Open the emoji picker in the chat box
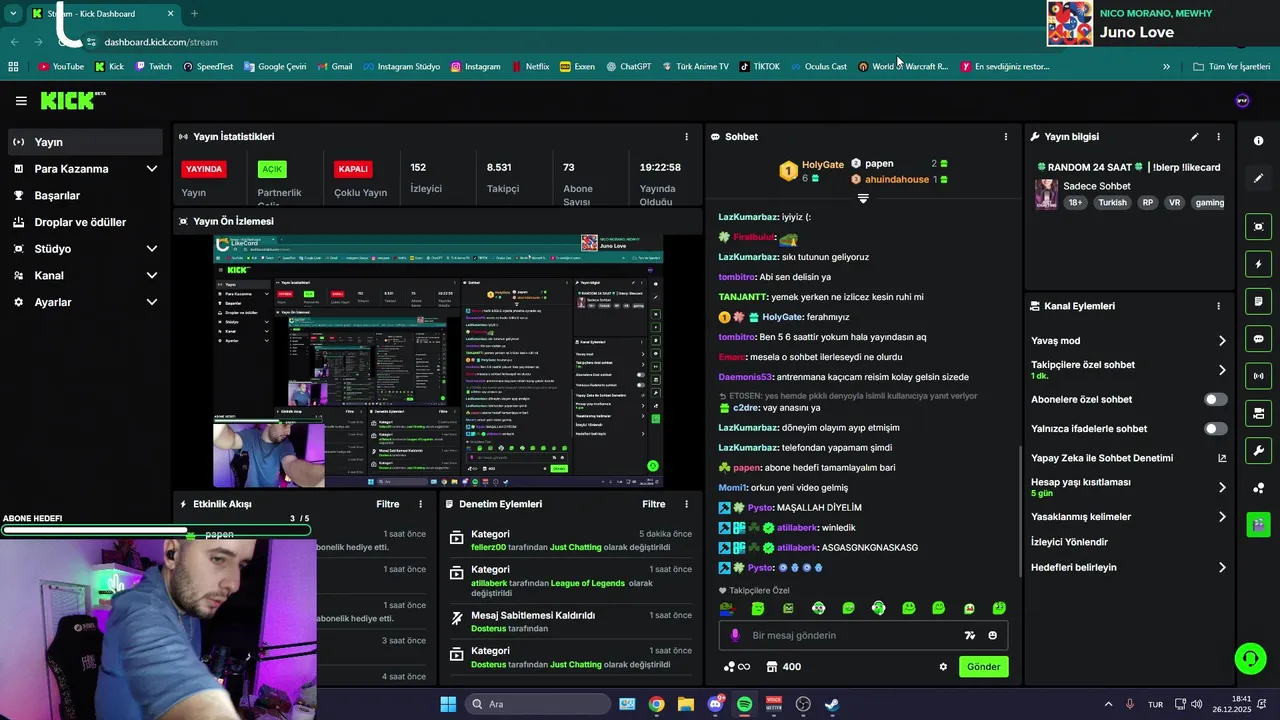This screenshot has width=1280, height=720. [992, 635]
